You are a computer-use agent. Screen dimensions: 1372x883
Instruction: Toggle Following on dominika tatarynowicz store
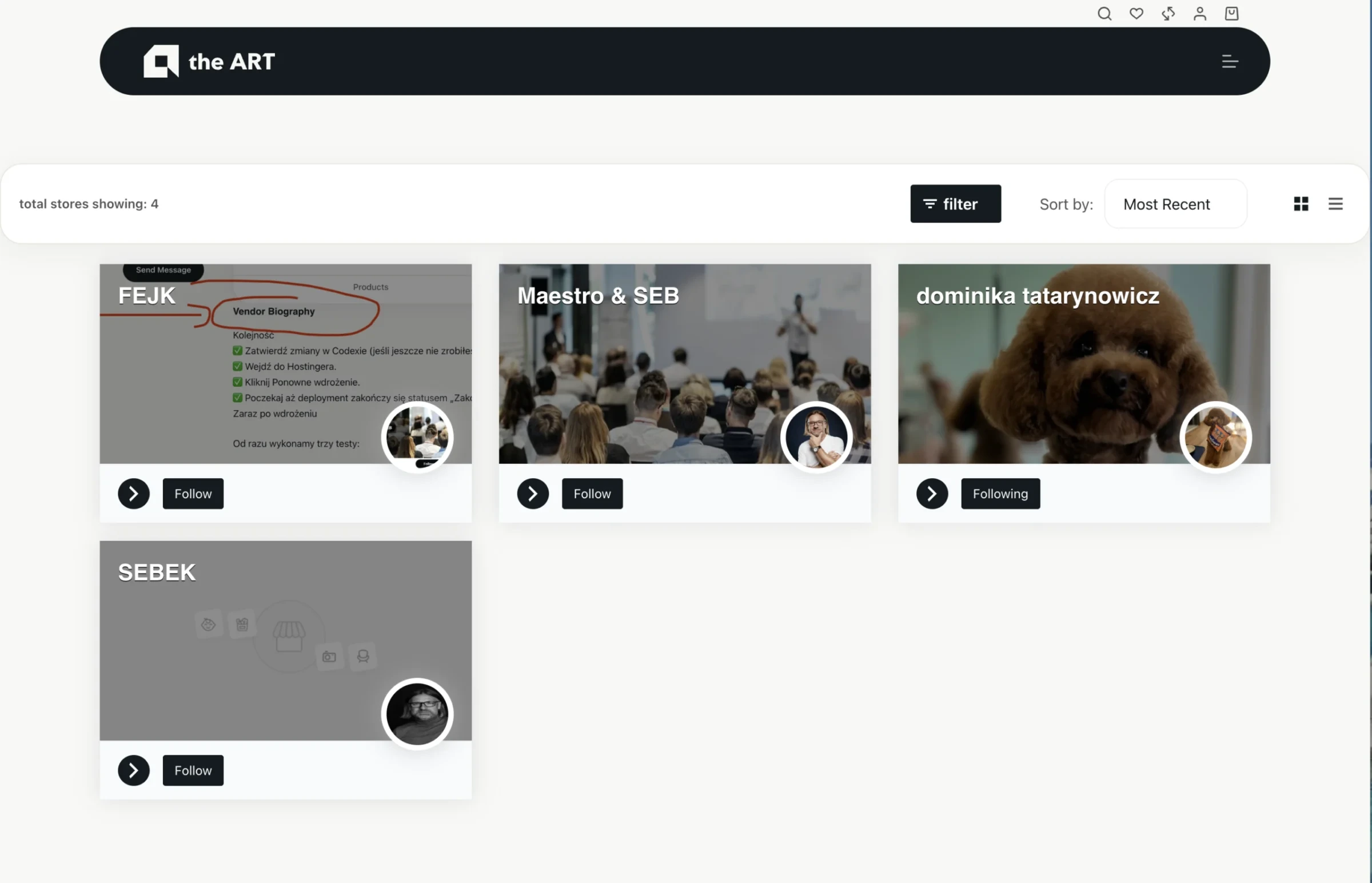1000,494
